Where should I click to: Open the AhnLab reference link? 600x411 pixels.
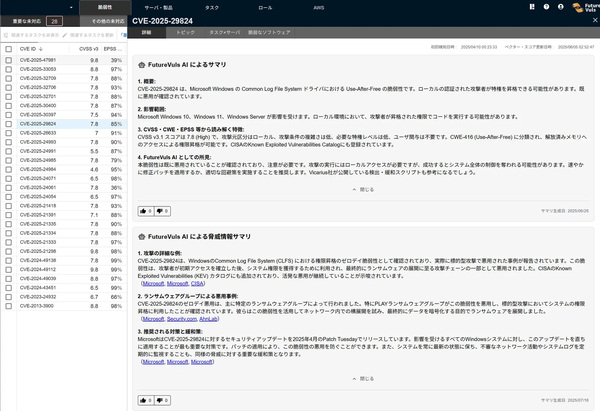tap(208, 319)
